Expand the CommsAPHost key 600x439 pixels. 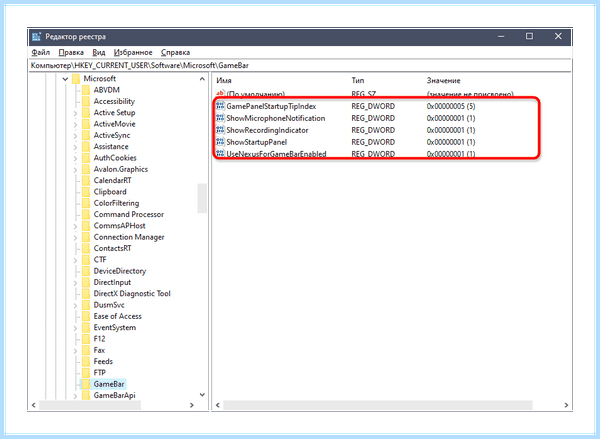click(x=75, y=226)
